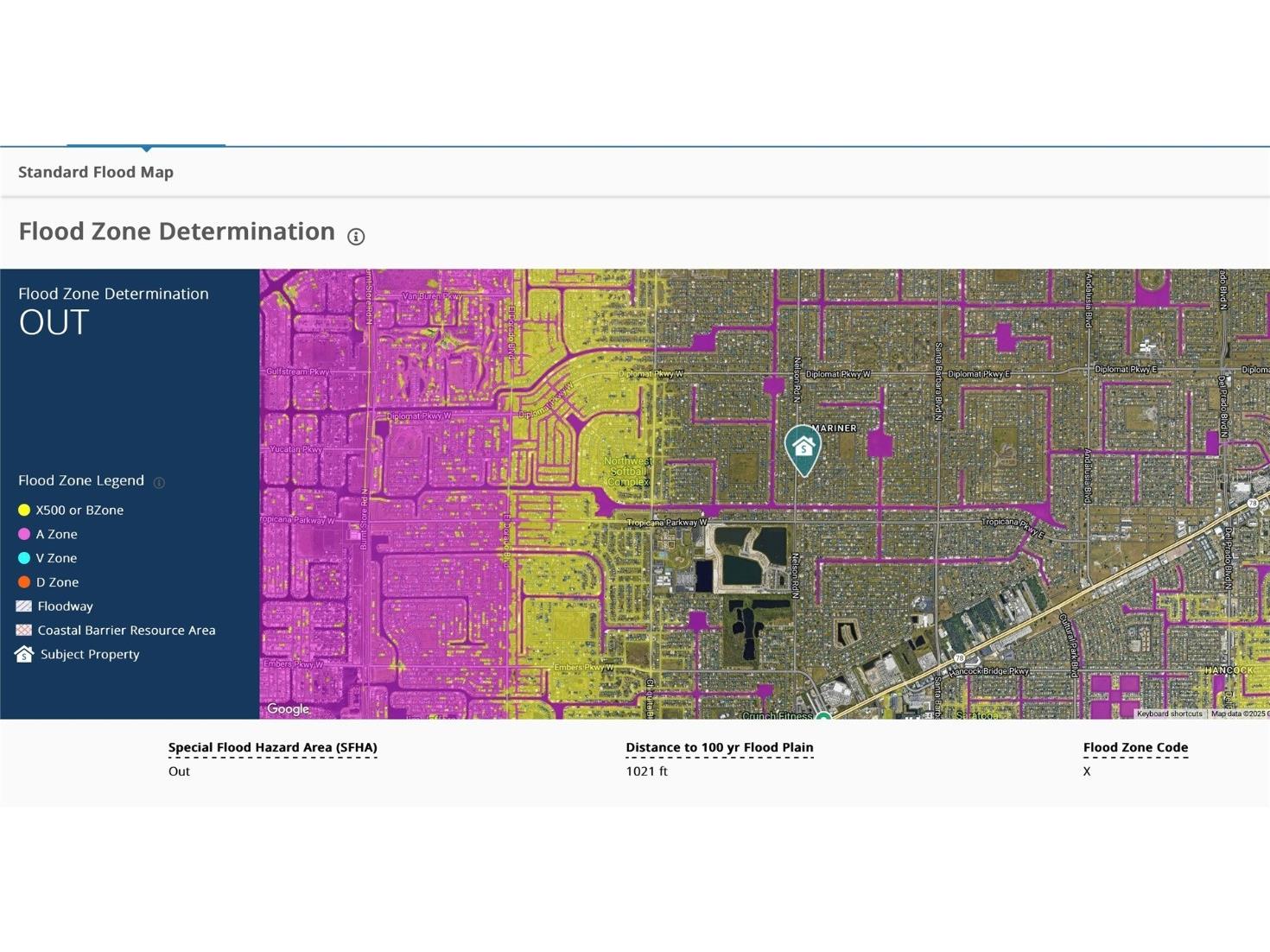
Task: Click info icon next to Flood Zone Legend
Action: (x=159, y=483)
